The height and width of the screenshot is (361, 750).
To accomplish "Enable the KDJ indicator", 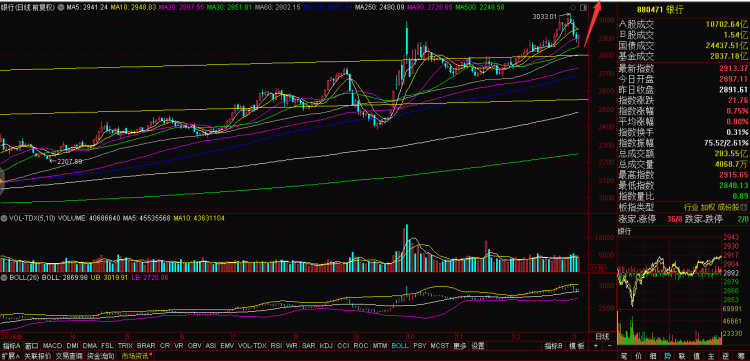I will (326, 346).
